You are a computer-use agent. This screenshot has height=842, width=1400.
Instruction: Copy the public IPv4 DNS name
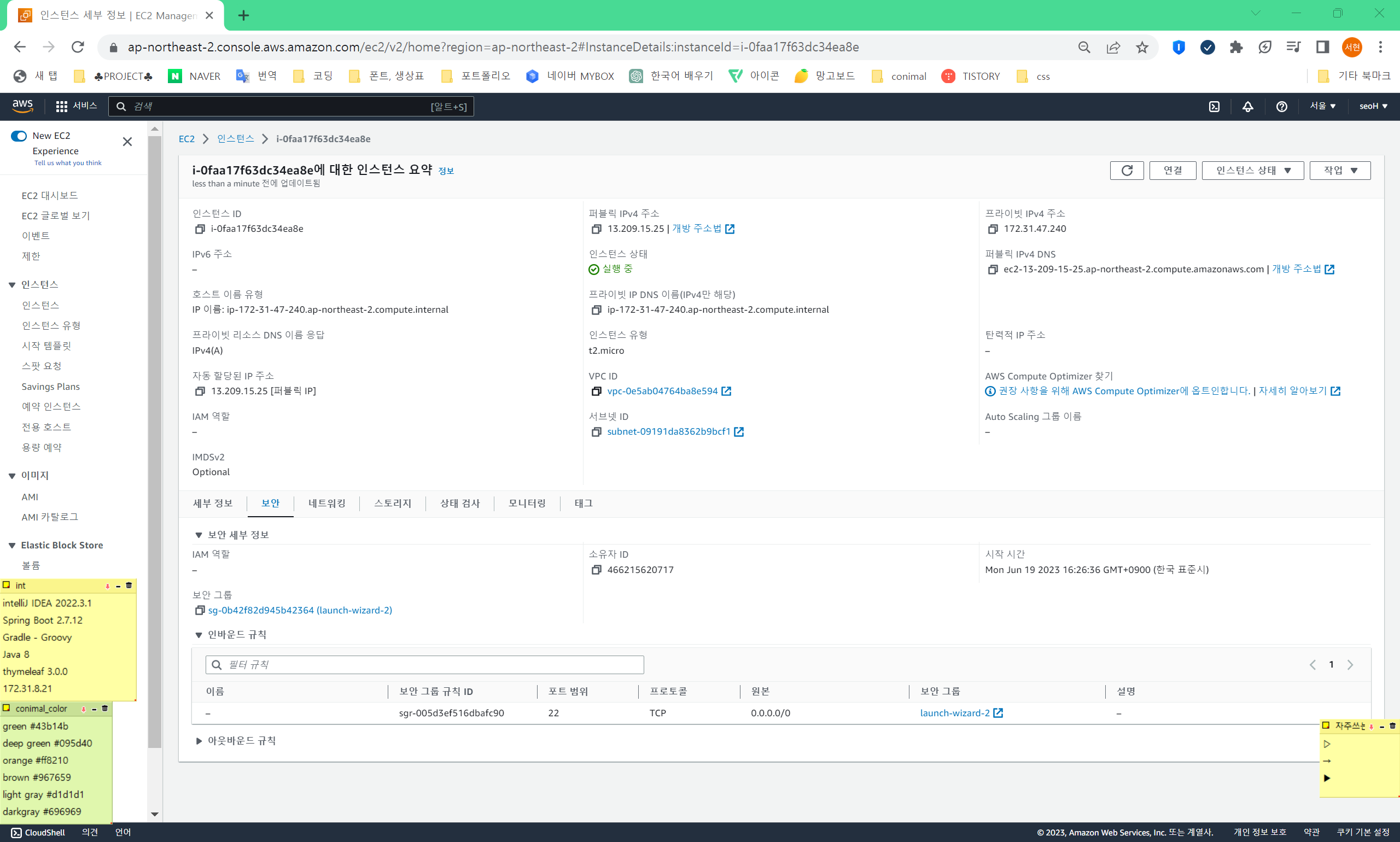992,270
